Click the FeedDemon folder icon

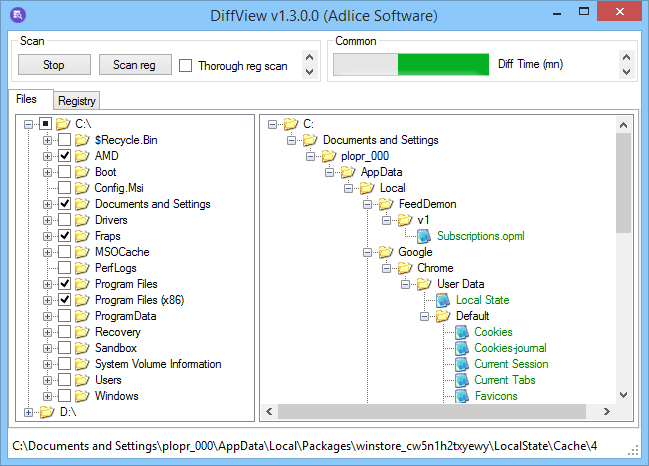386,204
